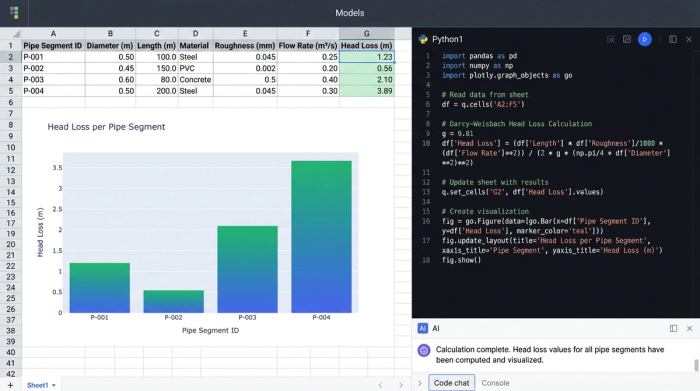The image size is (700, 391).
Task: Open the app grid logo menu
Action: tap(14, 12)
